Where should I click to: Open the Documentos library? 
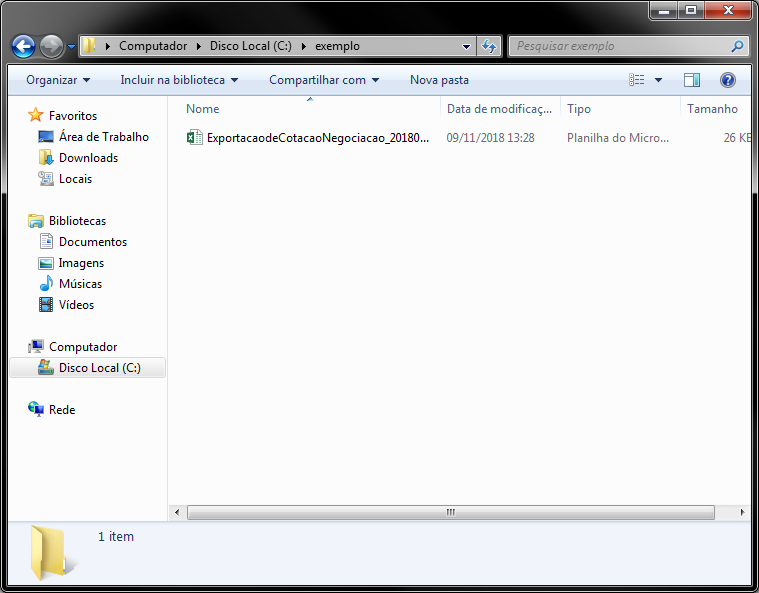(x=93, y=242)
